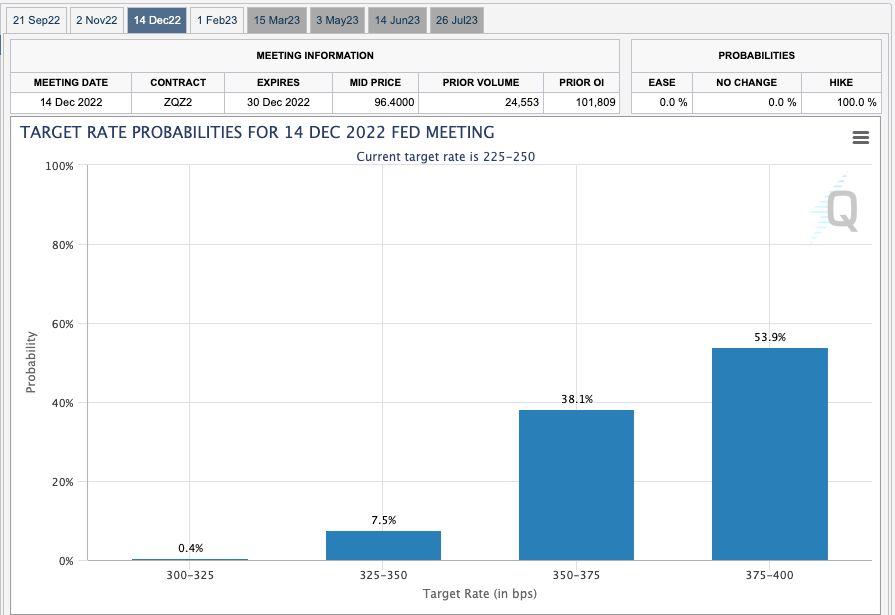Click the Probability y-axis title

click(x=31, y=362)
